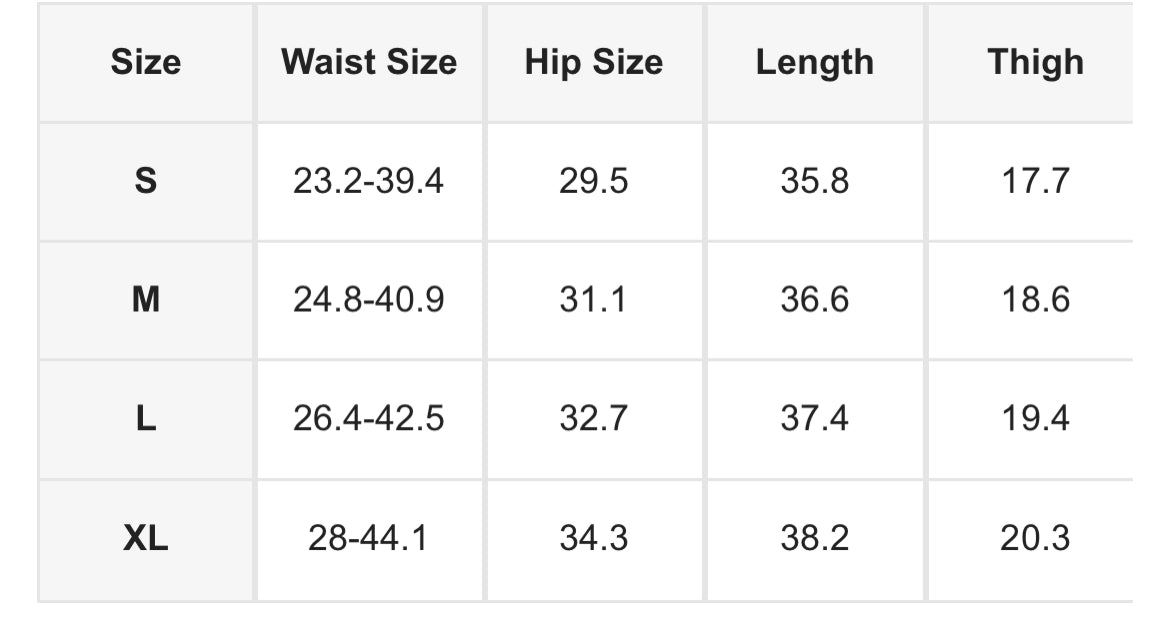Click the Thigh column header
This screenshot has height=629, width=1170.
pos(1035,62)
